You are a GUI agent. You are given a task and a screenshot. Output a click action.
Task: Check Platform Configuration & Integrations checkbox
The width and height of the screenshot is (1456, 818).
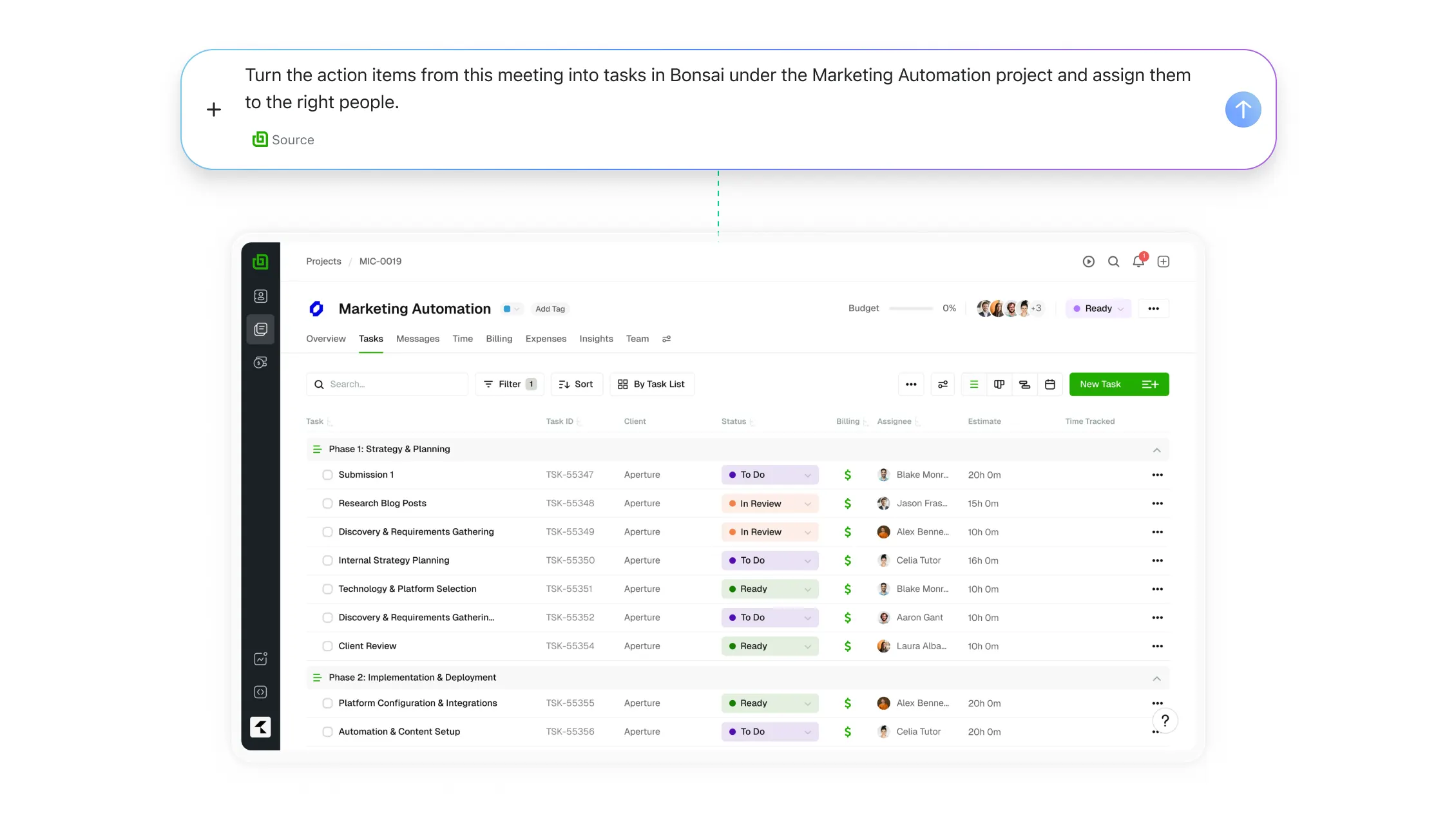click(x=327, y=703)
